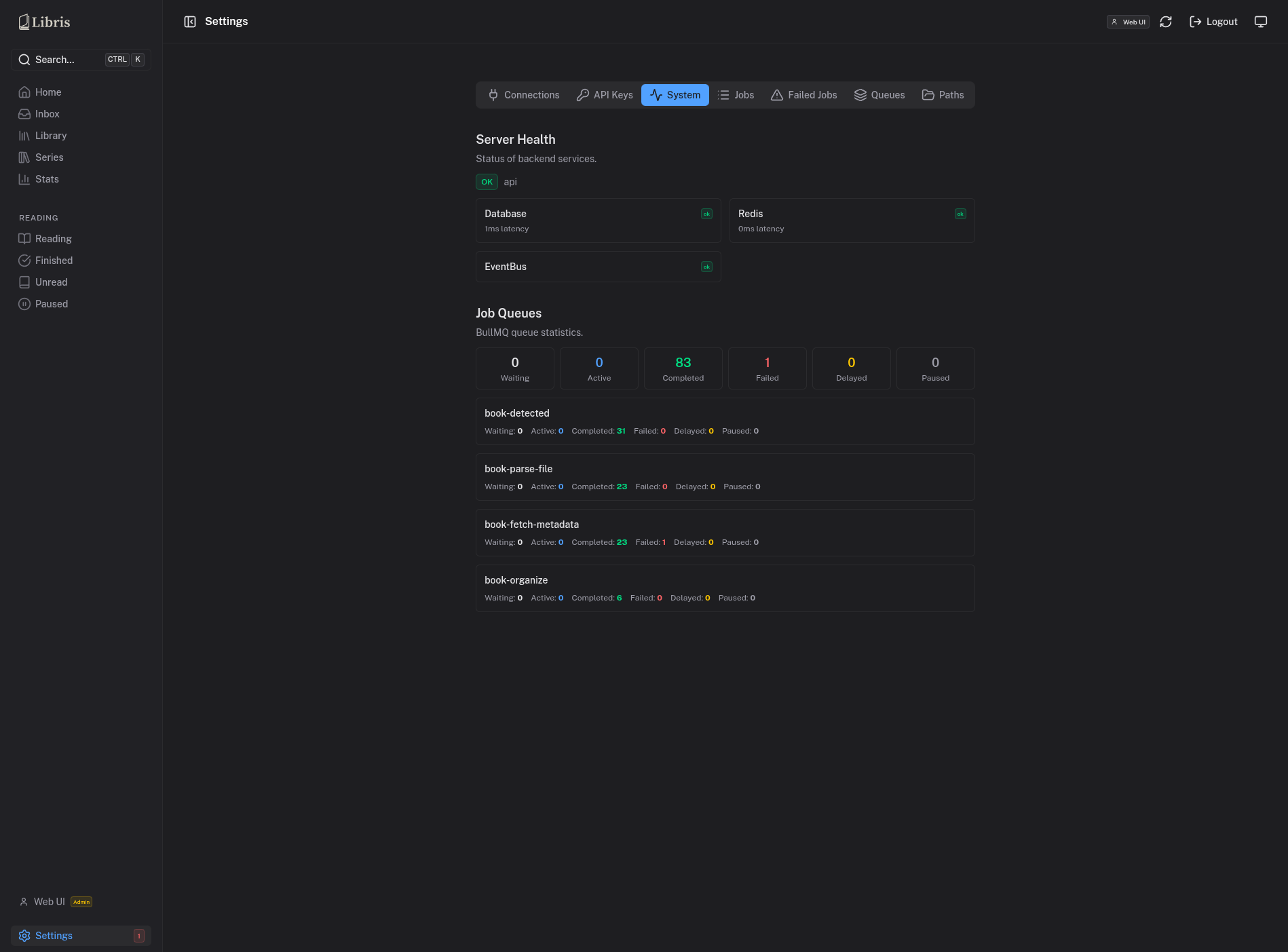1288x952 pixels.
Task: Click the Series icon in sidebar
Action: (24, 157)
